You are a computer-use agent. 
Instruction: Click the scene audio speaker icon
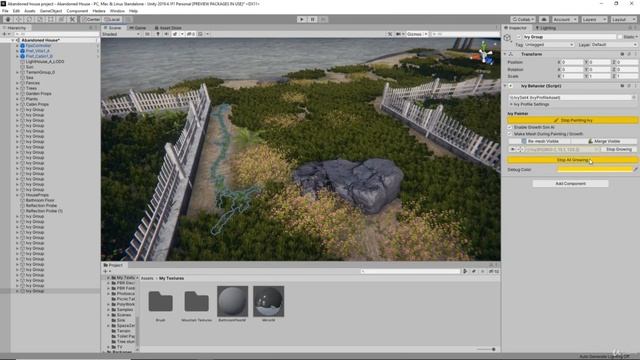(x=166, y=34)
